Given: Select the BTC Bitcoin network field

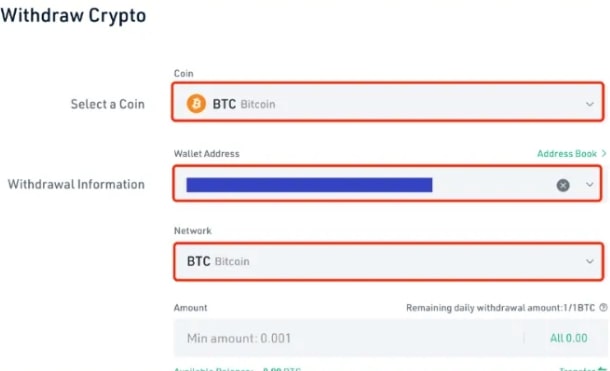Looking at the screenshot, I should click(x=389, y=261).
